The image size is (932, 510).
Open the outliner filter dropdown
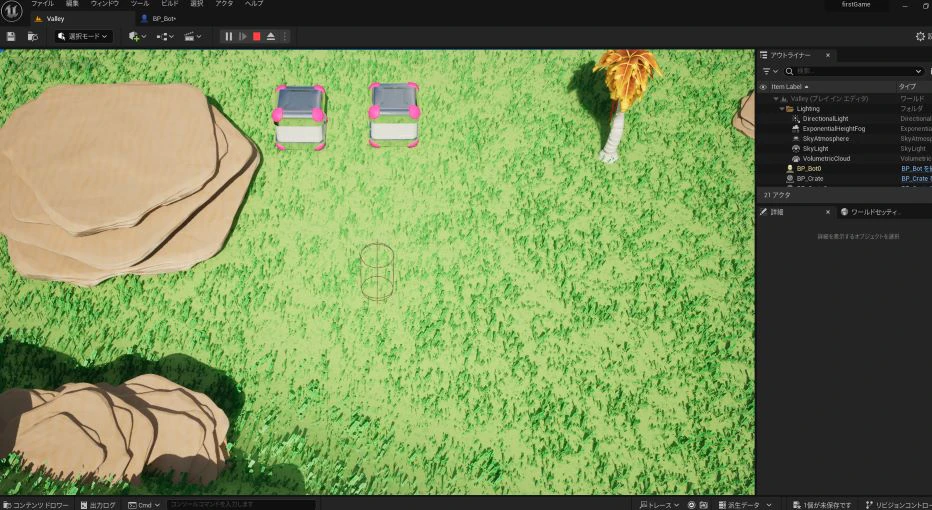pos(770,71)
